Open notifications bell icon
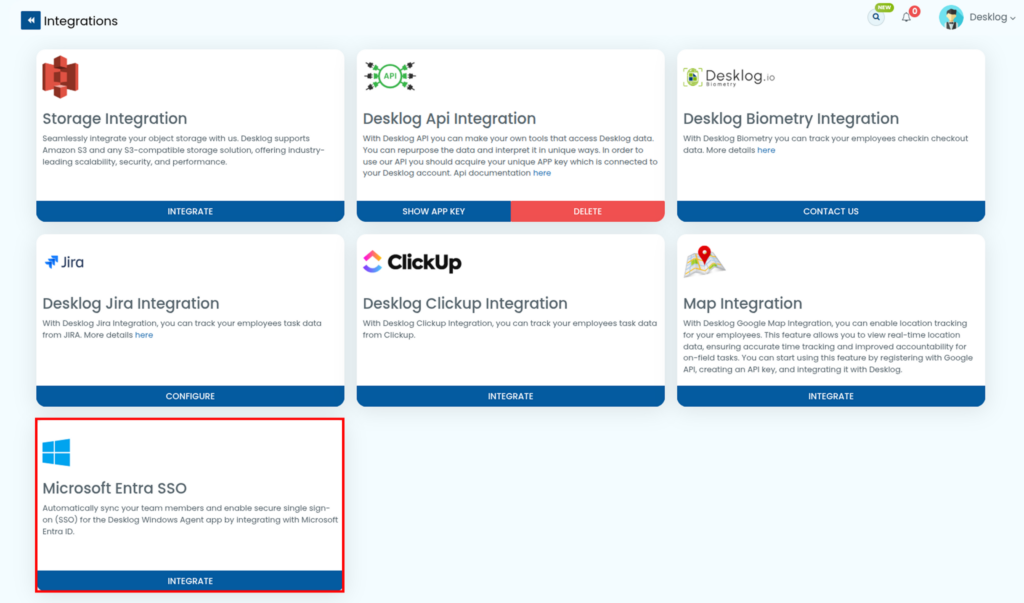Image resolution: width=1024 pixels, height=603 pixels. [x=906, y=18]
